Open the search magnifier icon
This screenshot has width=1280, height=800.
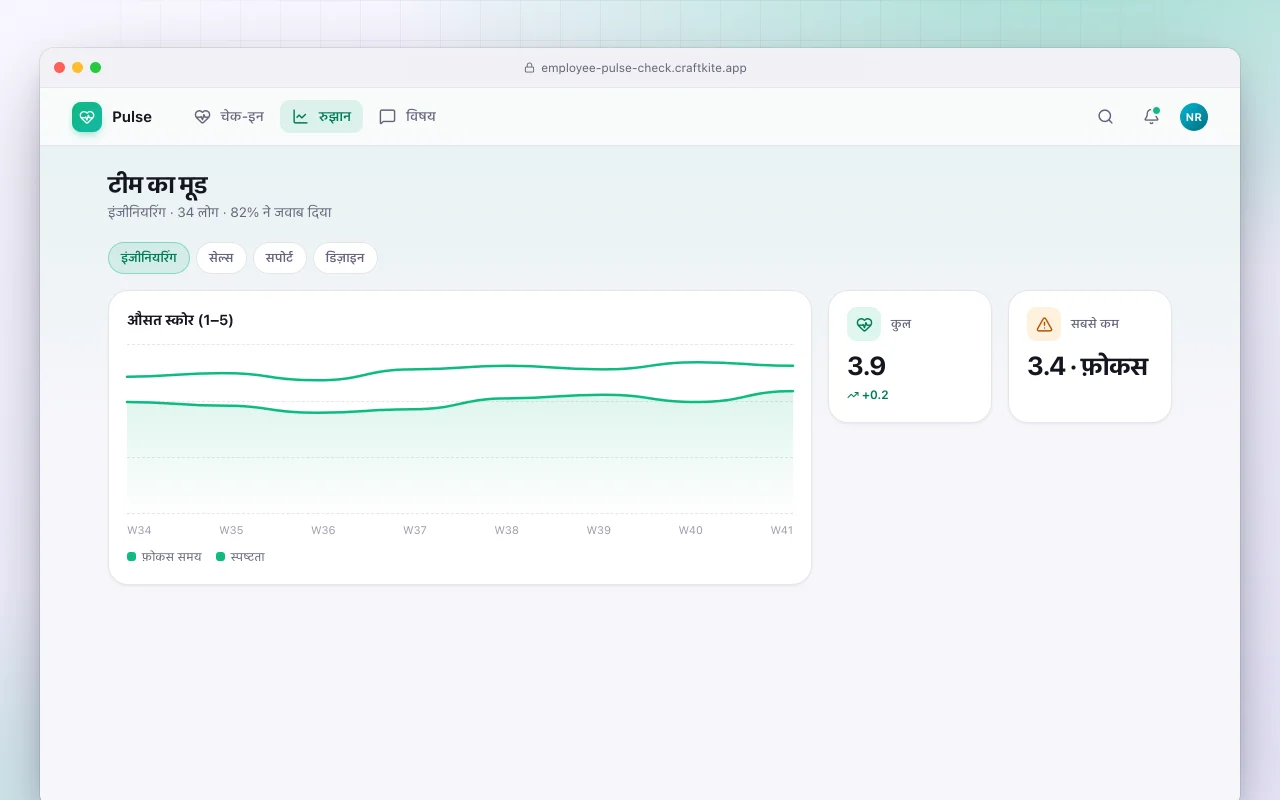pyautogui.click(x=1105, y=117)
